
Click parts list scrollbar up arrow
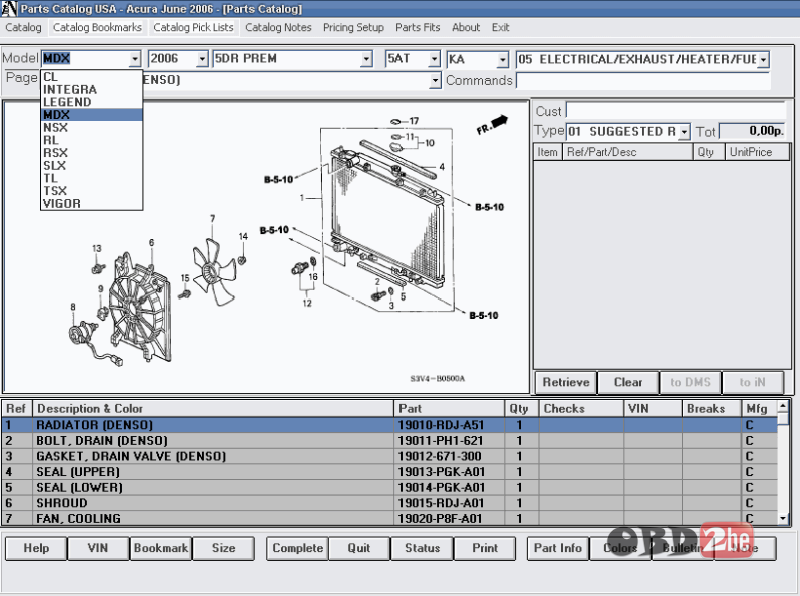tap(784, 407)
